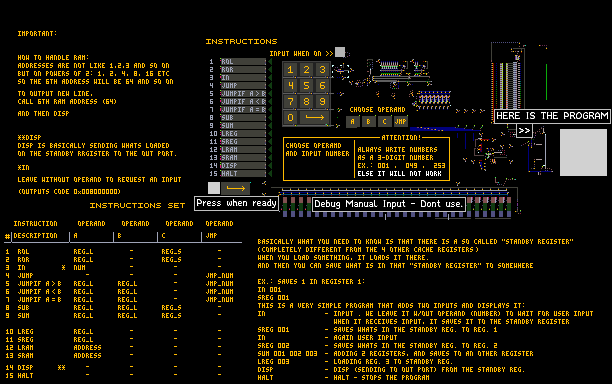The width and height of the screenshot is (612, 384).
Task: Select the JUMPIF A > B instruction
Action: 243,94
